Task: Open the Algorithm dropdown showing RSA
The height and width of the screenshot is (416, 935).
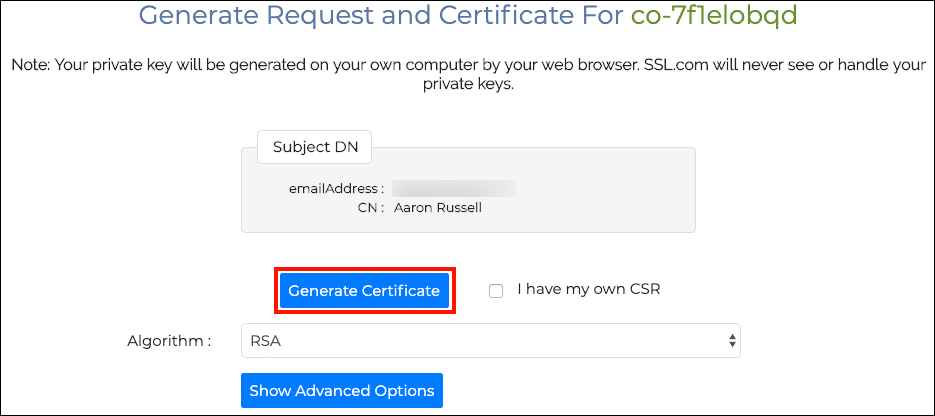Action: (x=490, y=341)
